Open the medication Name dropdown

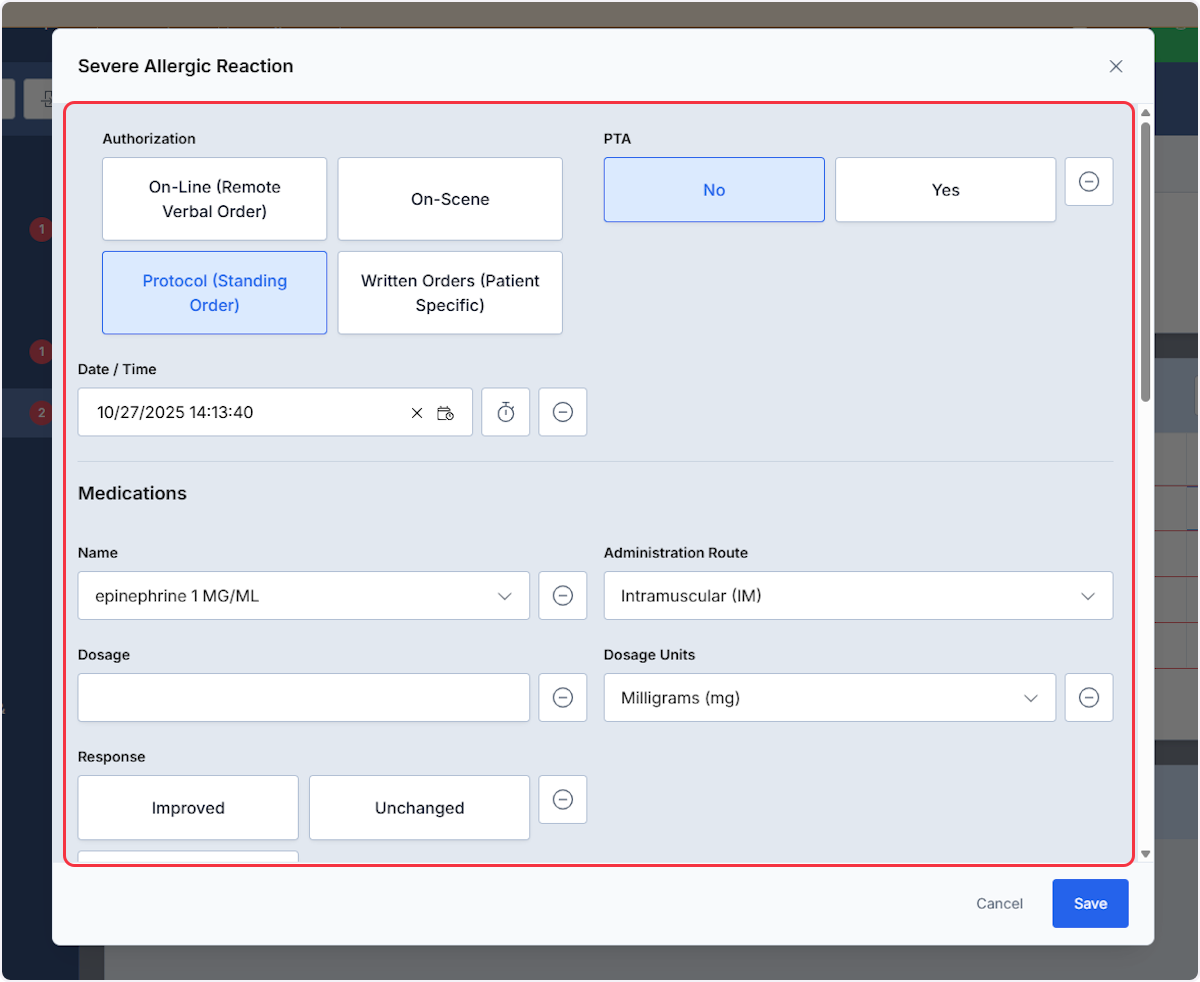click(x=304, y=596)
